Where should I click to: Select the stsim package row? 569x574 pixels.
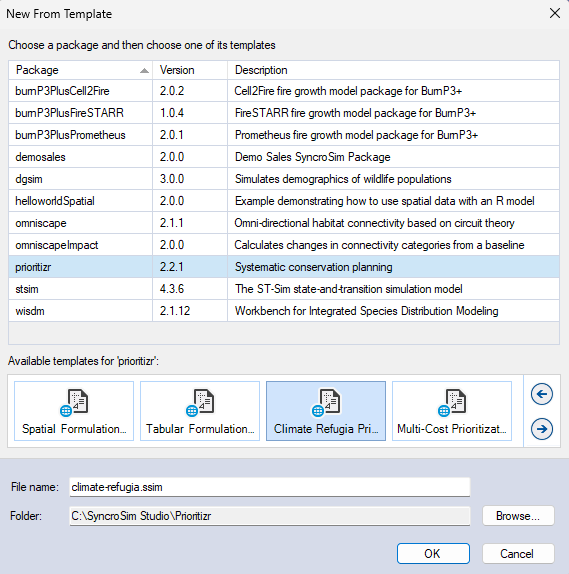point(284,289)
